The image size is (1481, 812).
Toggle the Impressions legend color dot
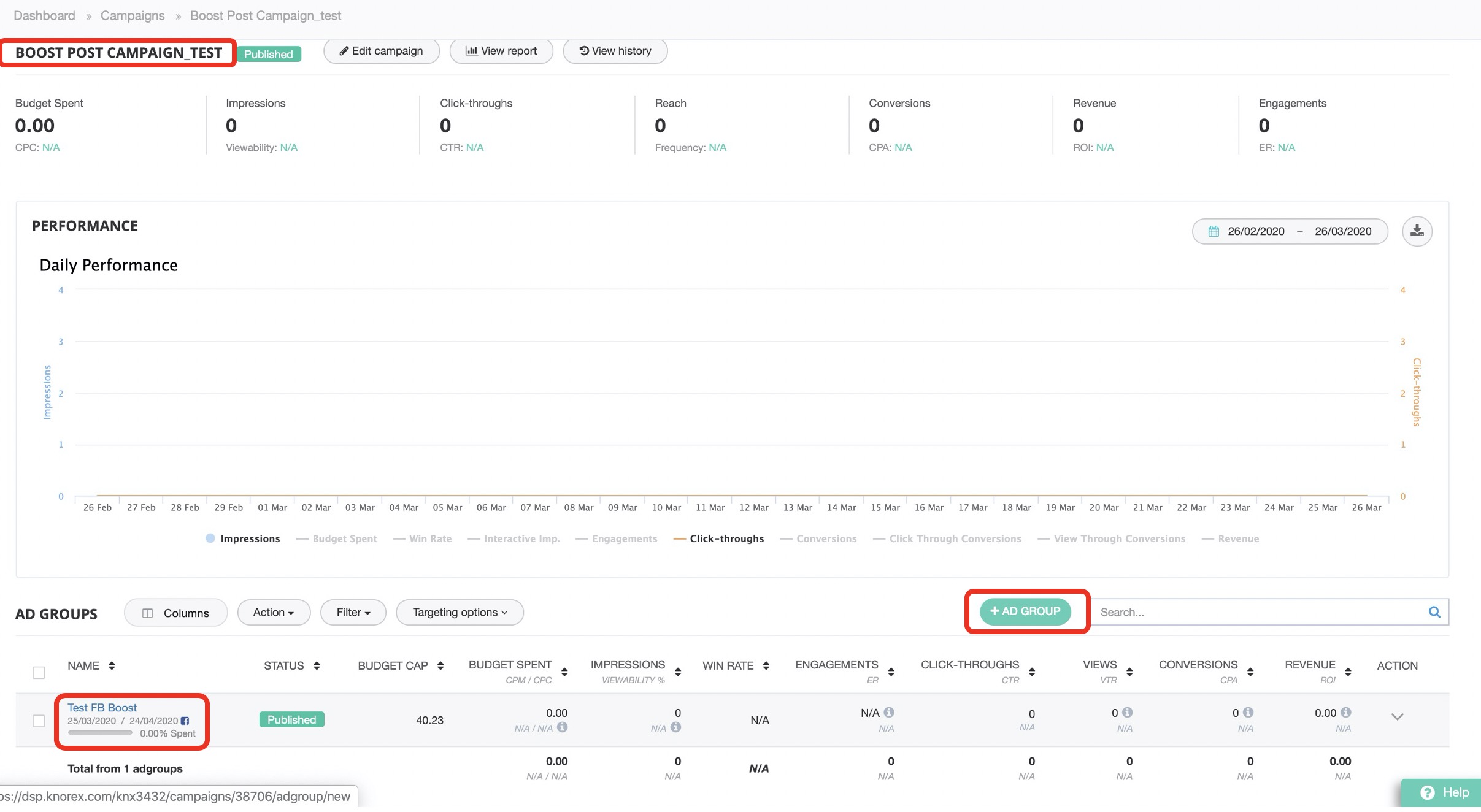[210, 538]
